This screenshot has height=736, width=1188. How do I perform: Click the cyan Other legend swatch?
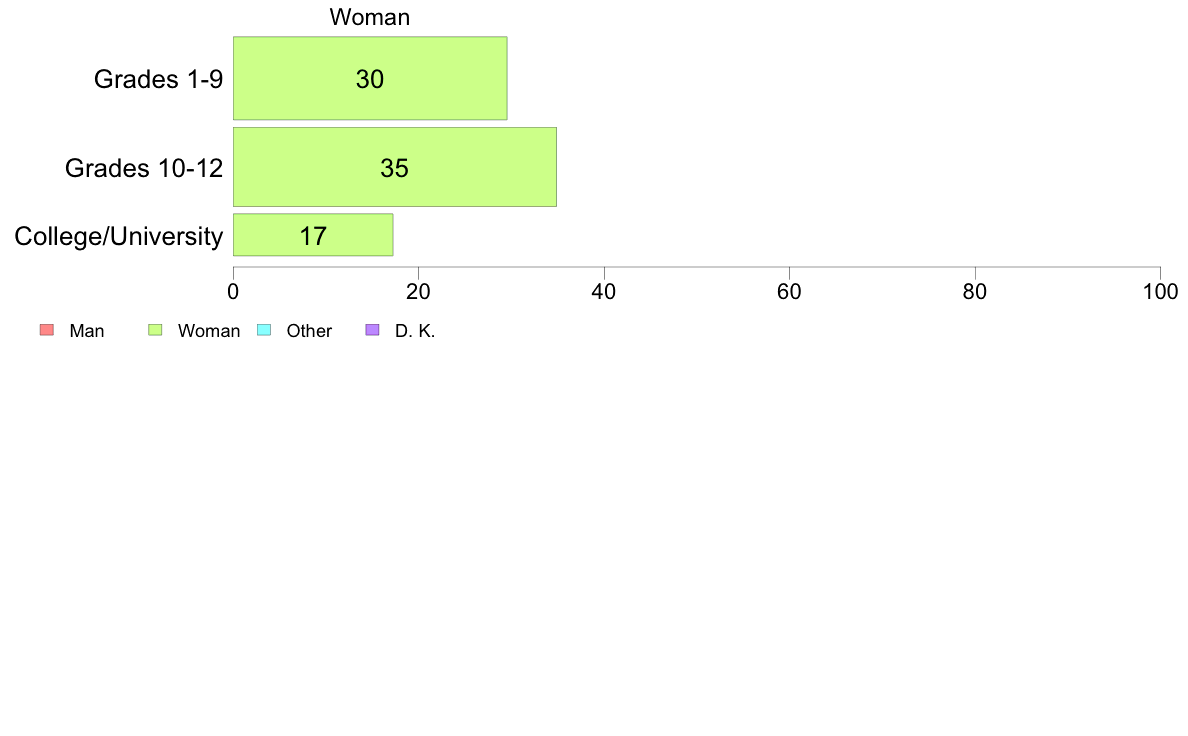[264, 330]
